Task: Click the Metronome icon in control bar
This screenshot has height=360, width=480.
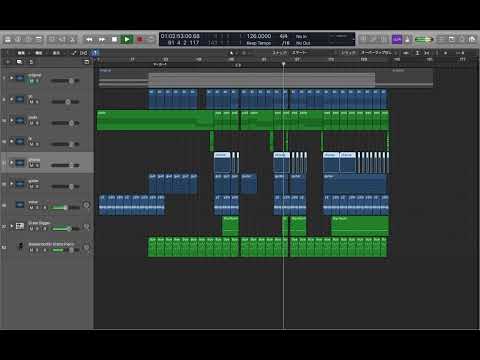Action: click(407, 40)
